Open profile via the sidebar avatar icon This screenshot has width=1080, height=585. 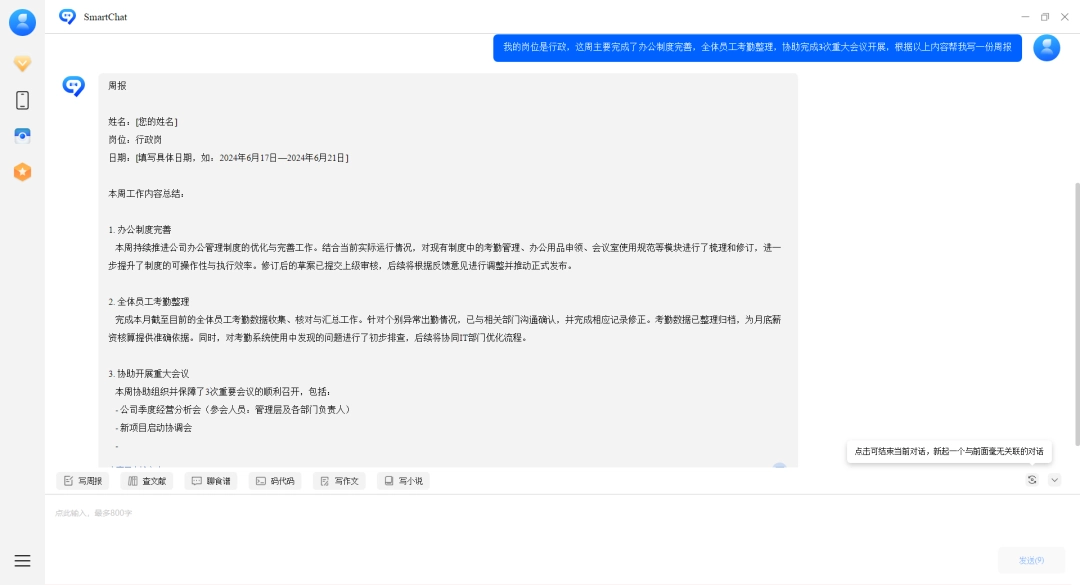[22, 22]
